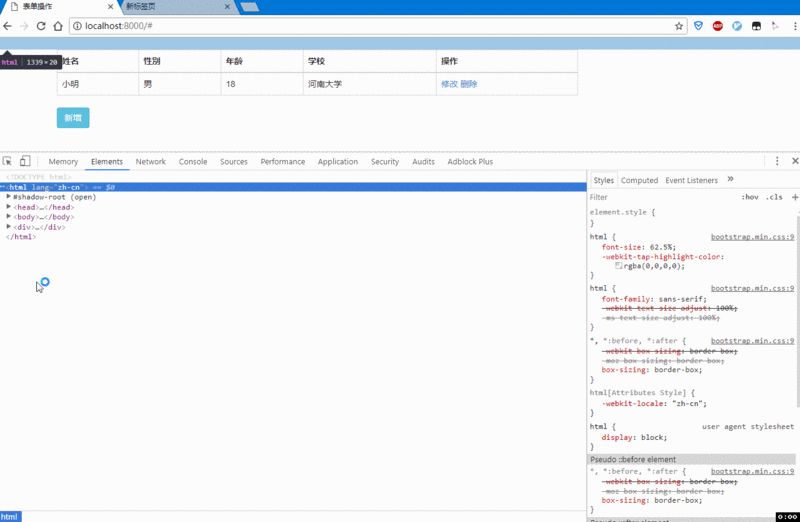The width and height of the screenshot is (800, 522).
Task: Open the Network tab
Action: (151, 161)
